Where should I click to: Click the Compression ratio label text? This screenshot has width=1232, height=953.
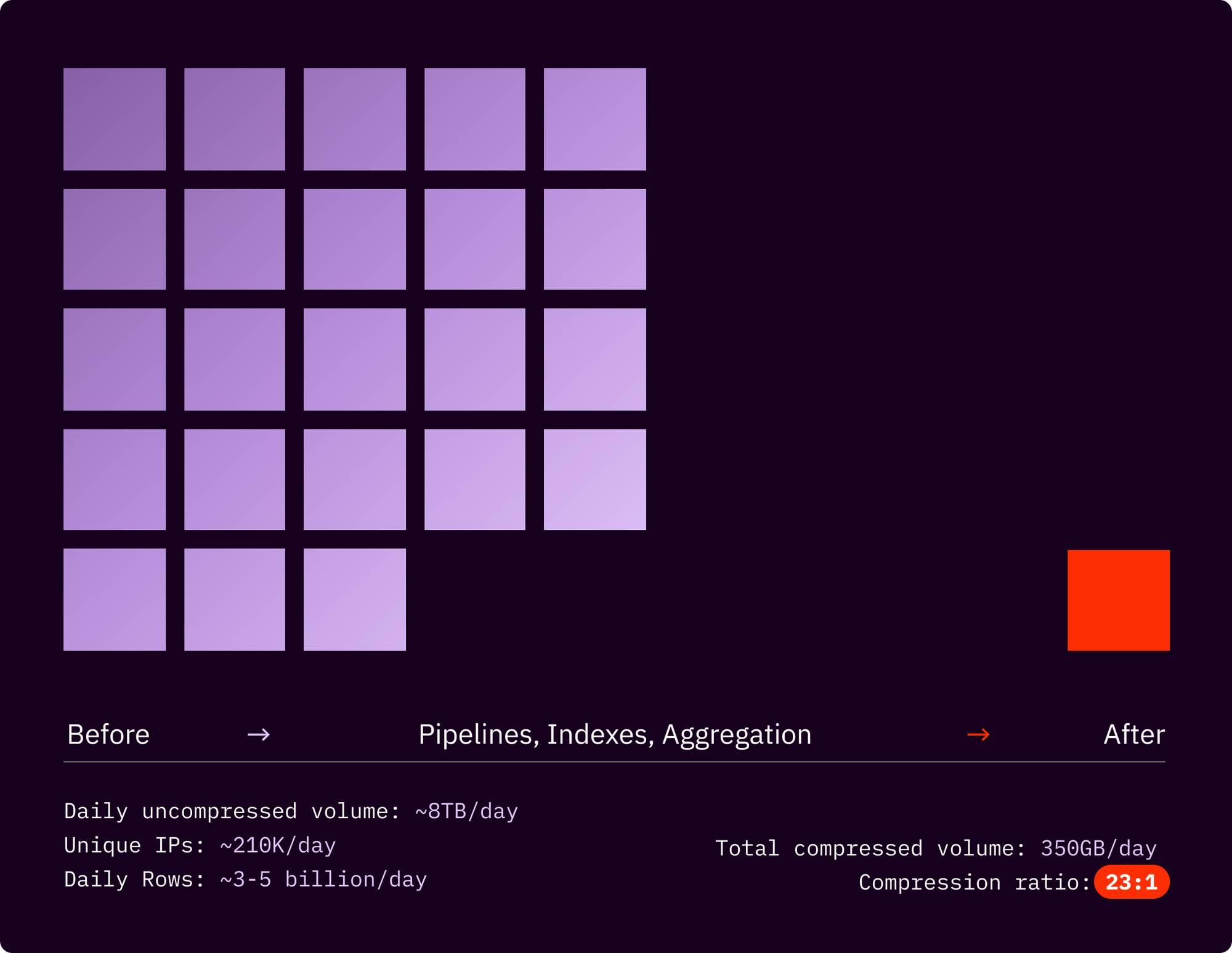[974, 882]
